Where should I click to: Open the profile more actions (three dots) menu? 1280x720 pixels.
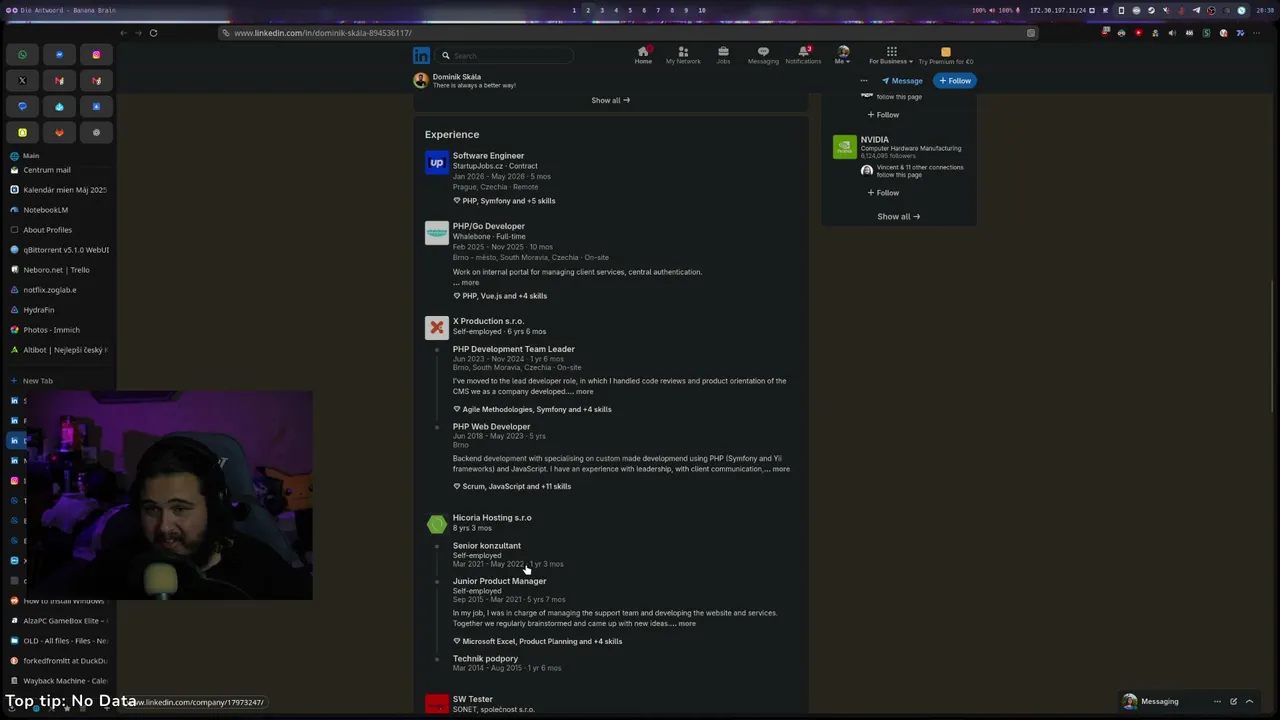point(864,81)
